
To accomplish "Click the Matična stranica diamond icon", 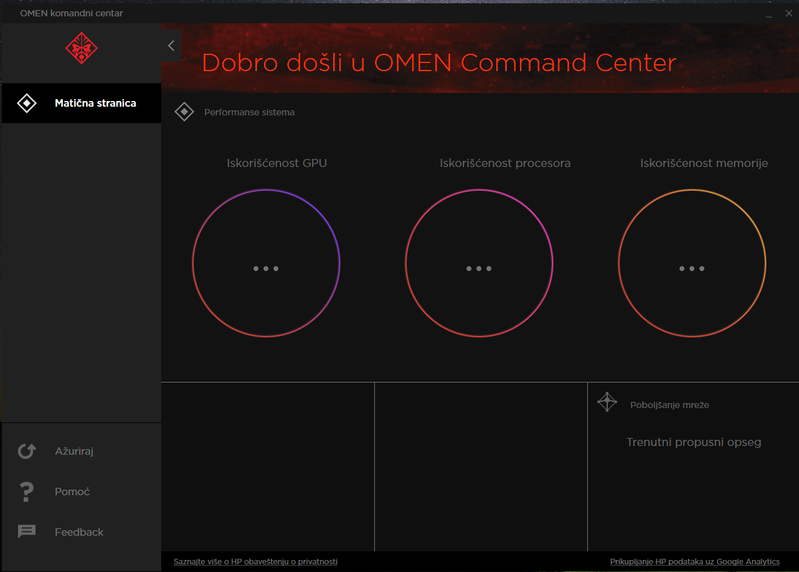I will pyautogui.click(x=27, y=103).
